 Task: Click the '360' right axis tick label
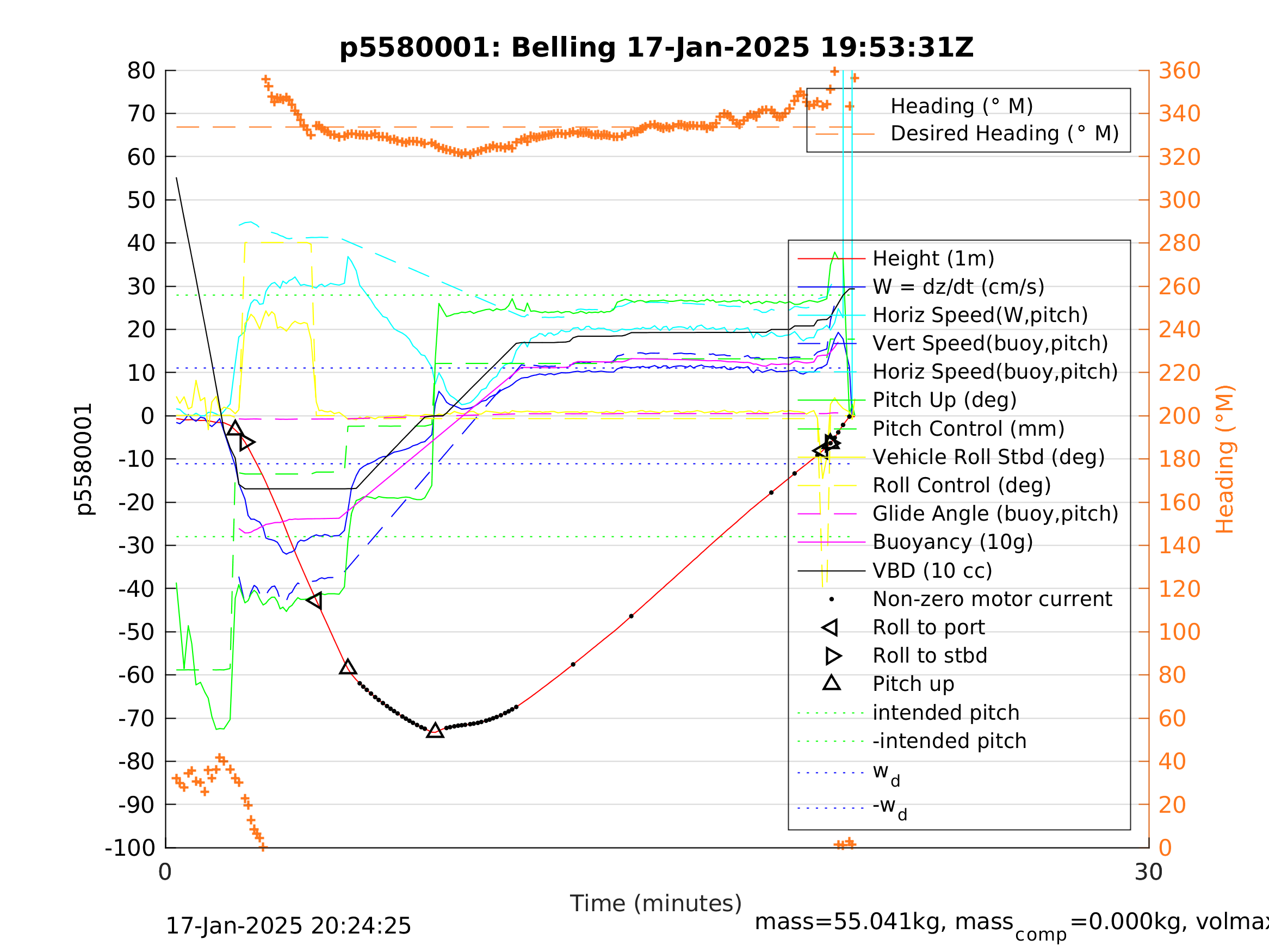(1179, 71)
